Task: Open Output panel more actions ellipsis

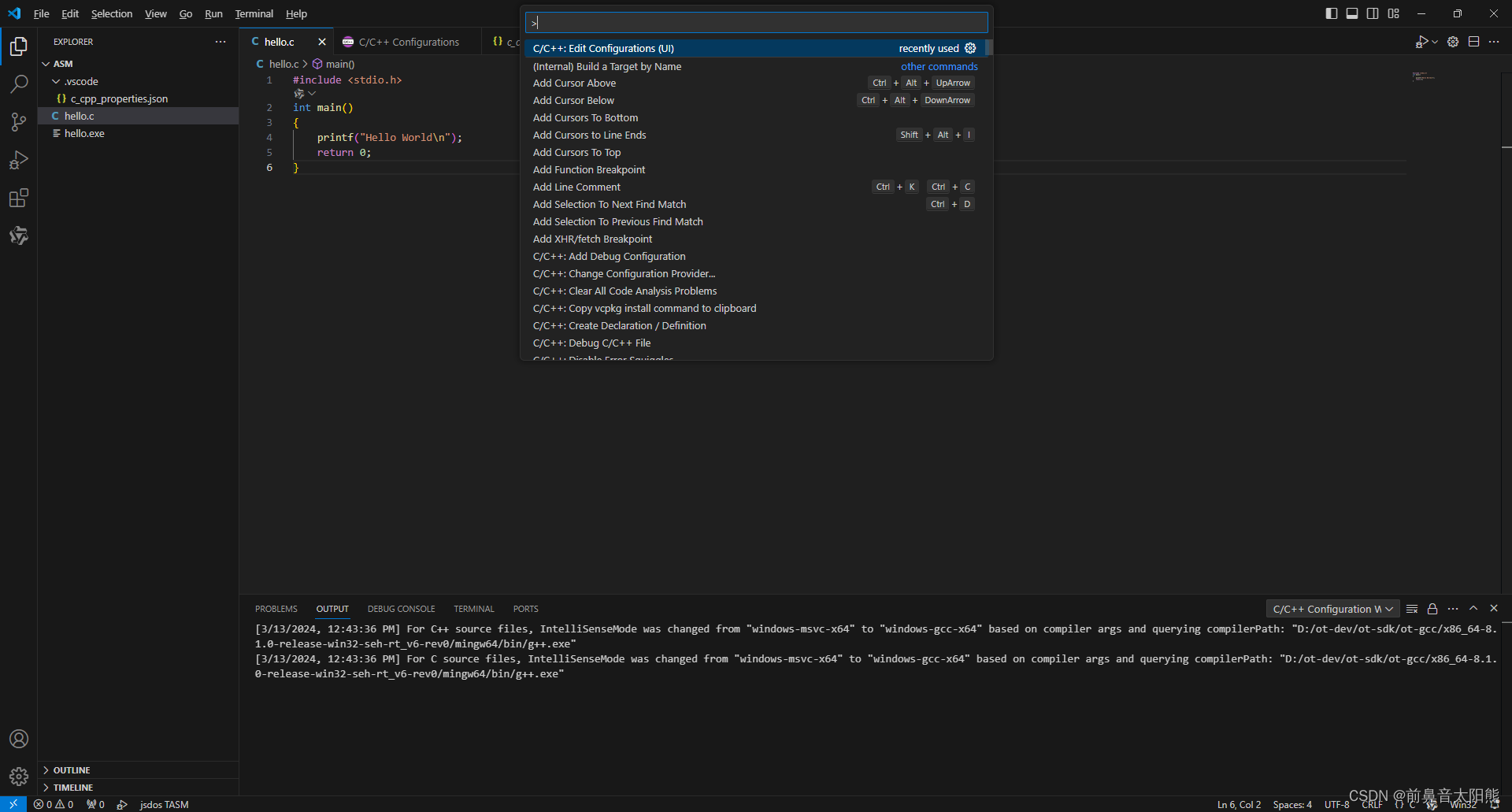Action: tap(1453, 609)
